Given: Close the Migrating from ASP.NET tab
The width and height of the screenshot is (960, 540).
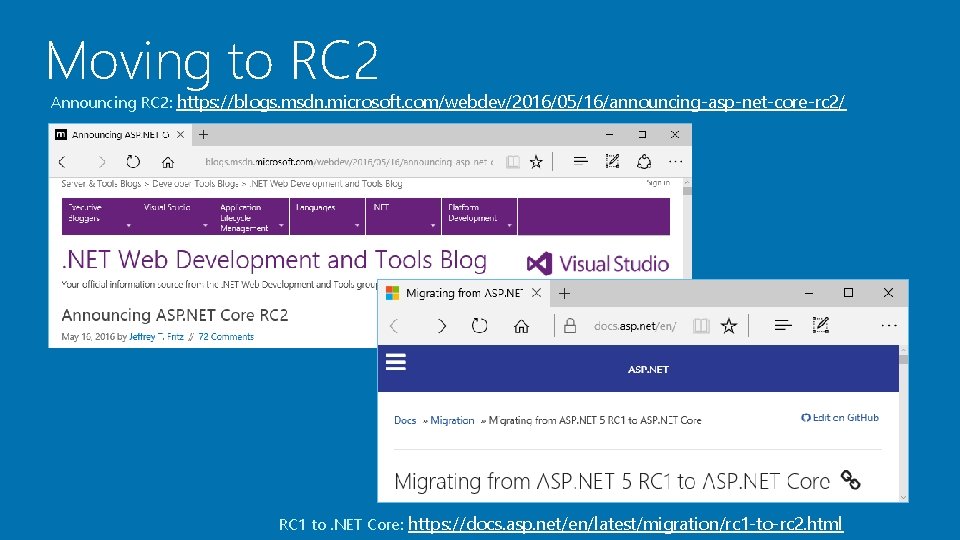Looking at the screenshot, I should point(536,293).
